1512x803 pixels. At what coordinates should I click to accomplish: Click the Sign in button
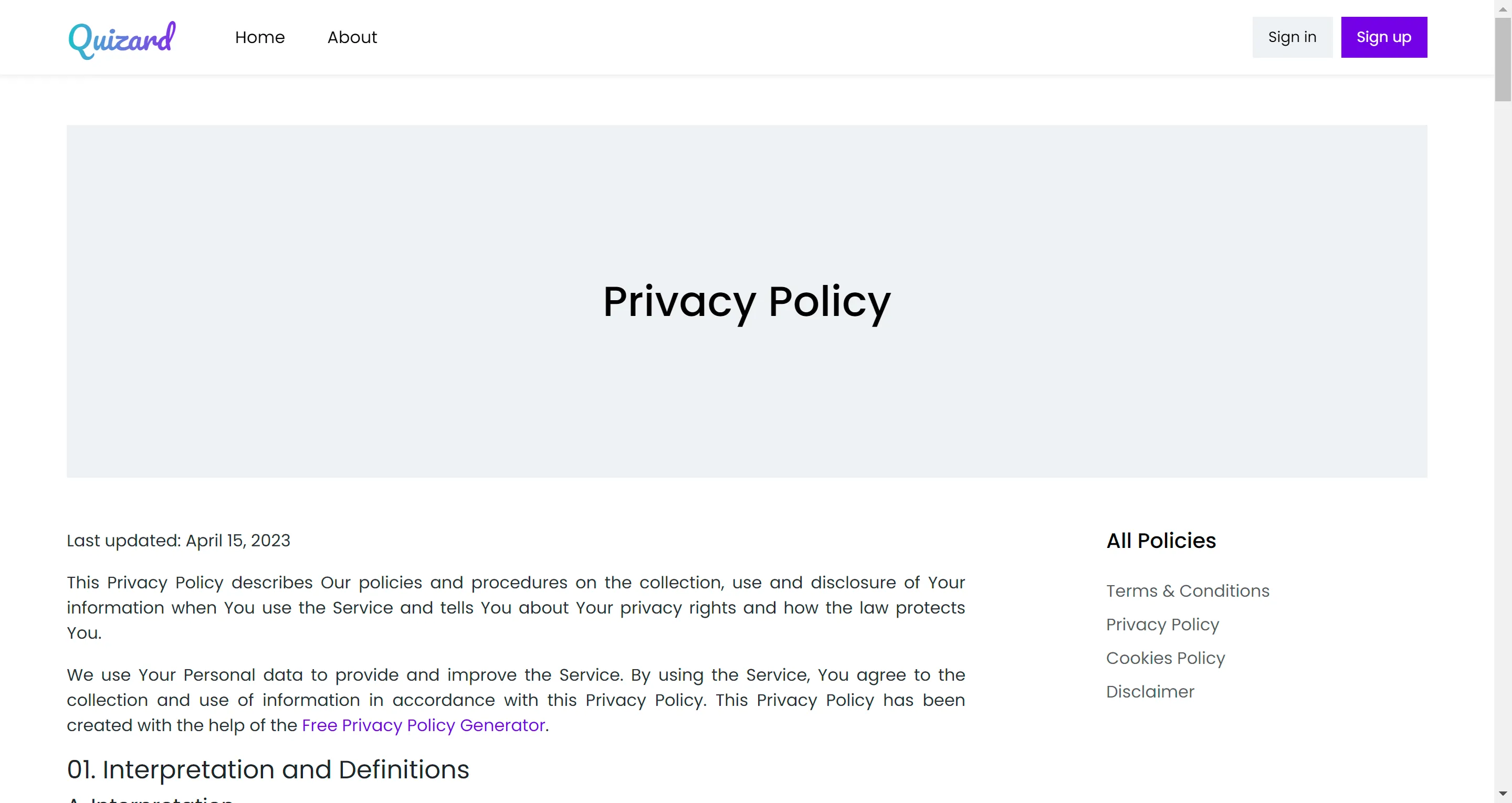coord(1292,37)
